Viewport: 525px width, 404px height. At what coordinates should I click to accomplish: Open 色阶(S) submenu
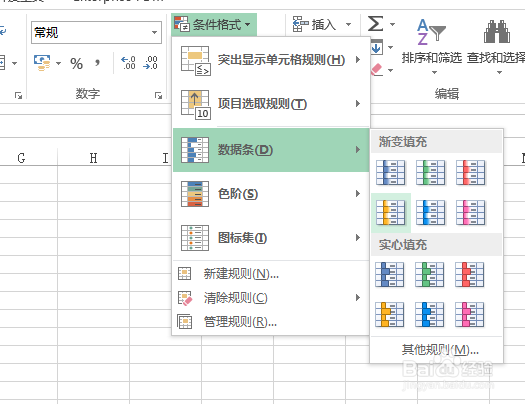(271, 194)
